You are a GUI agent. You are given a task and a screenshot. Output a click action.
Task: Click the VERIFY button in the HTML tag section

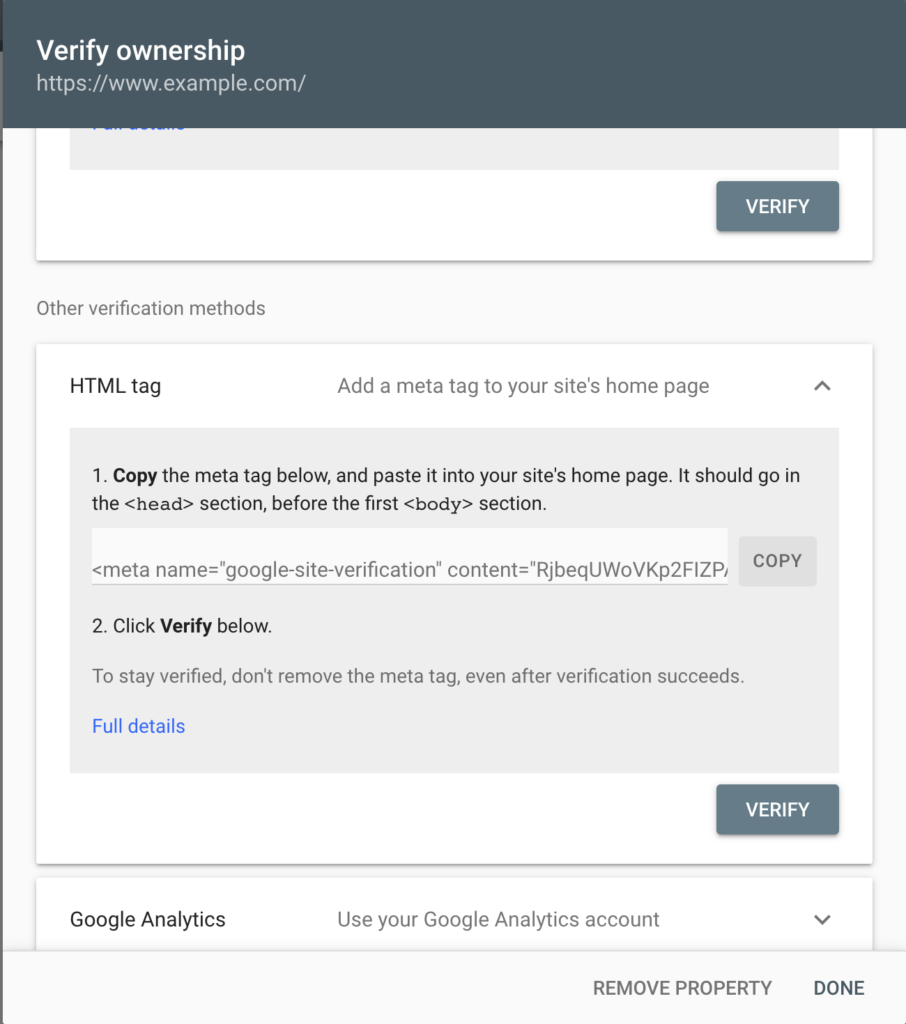tap(777, 809)
